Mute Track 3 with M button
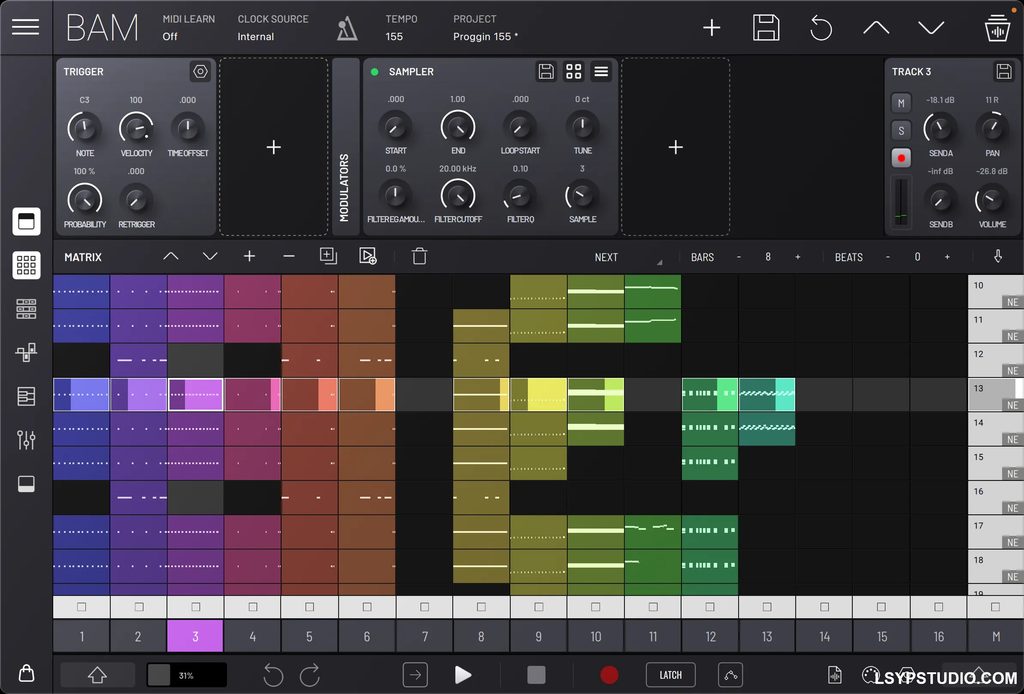 (x=901, y=103)
